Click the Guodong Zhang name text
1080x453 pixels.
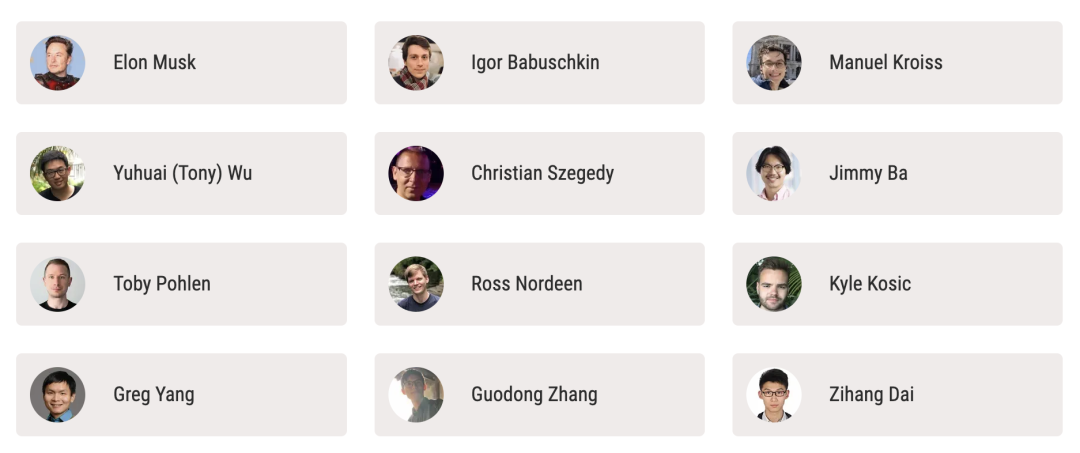[x=534, y=395]
